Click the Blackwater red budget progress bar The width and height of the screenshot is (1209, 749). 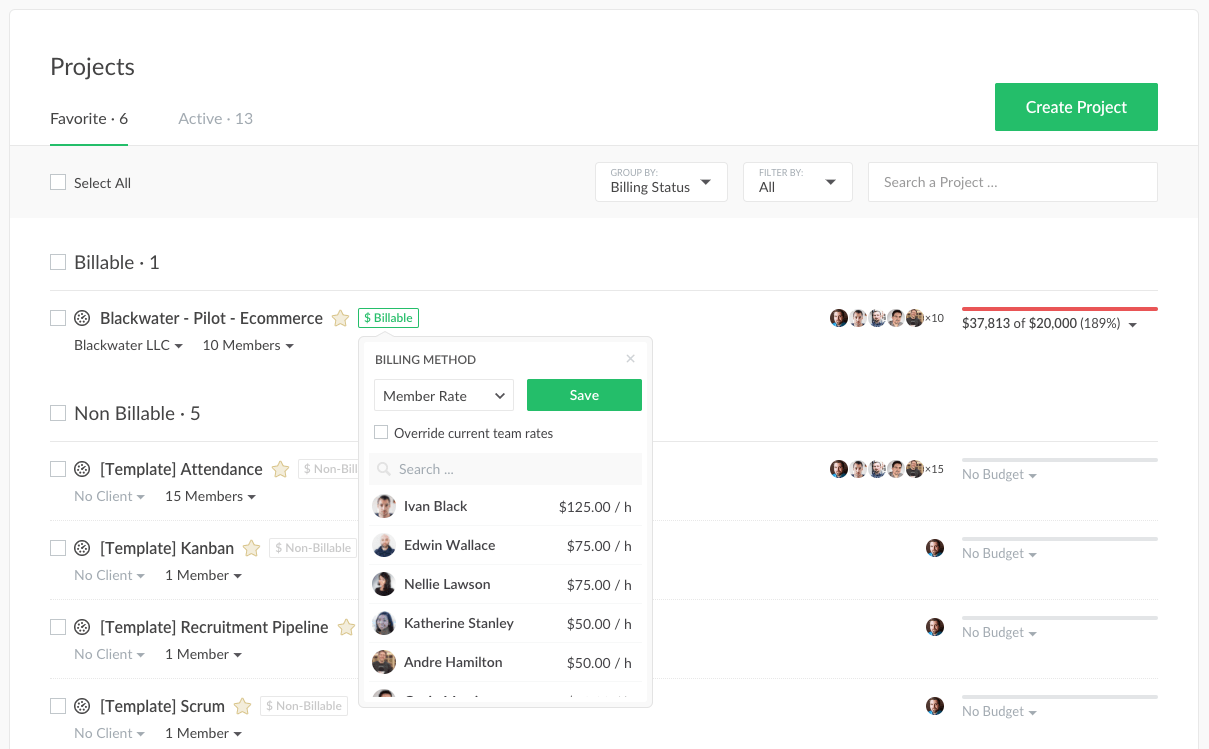(x=1059, y=309)
